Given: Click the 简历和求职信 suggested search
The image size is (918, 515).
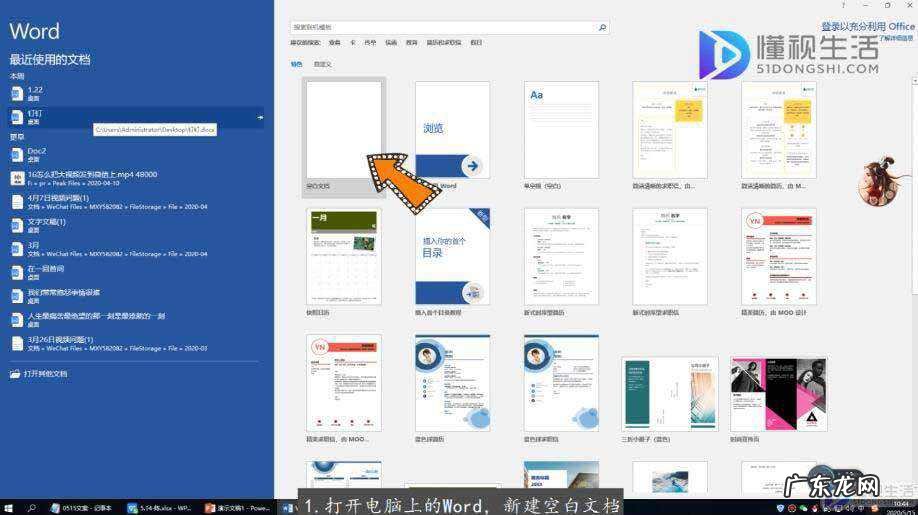Looking at the screenshot, I should (x=444, y=43).
